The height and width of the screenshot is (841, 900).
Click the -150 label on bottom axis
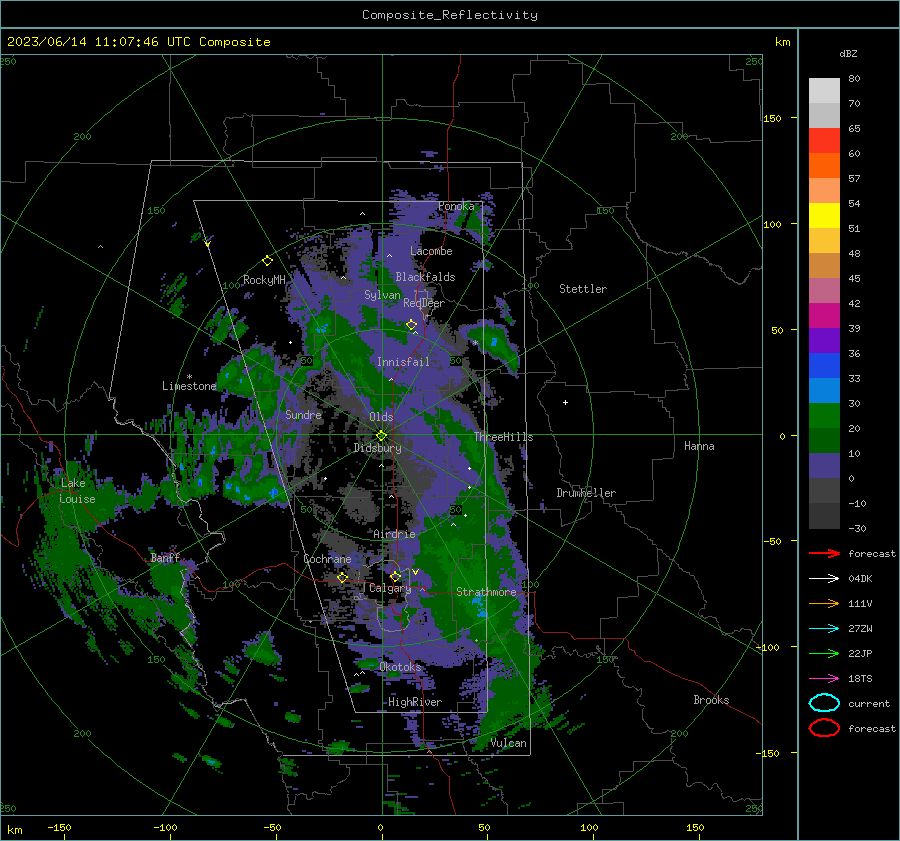pyautogui.click(x=59, y=827)
